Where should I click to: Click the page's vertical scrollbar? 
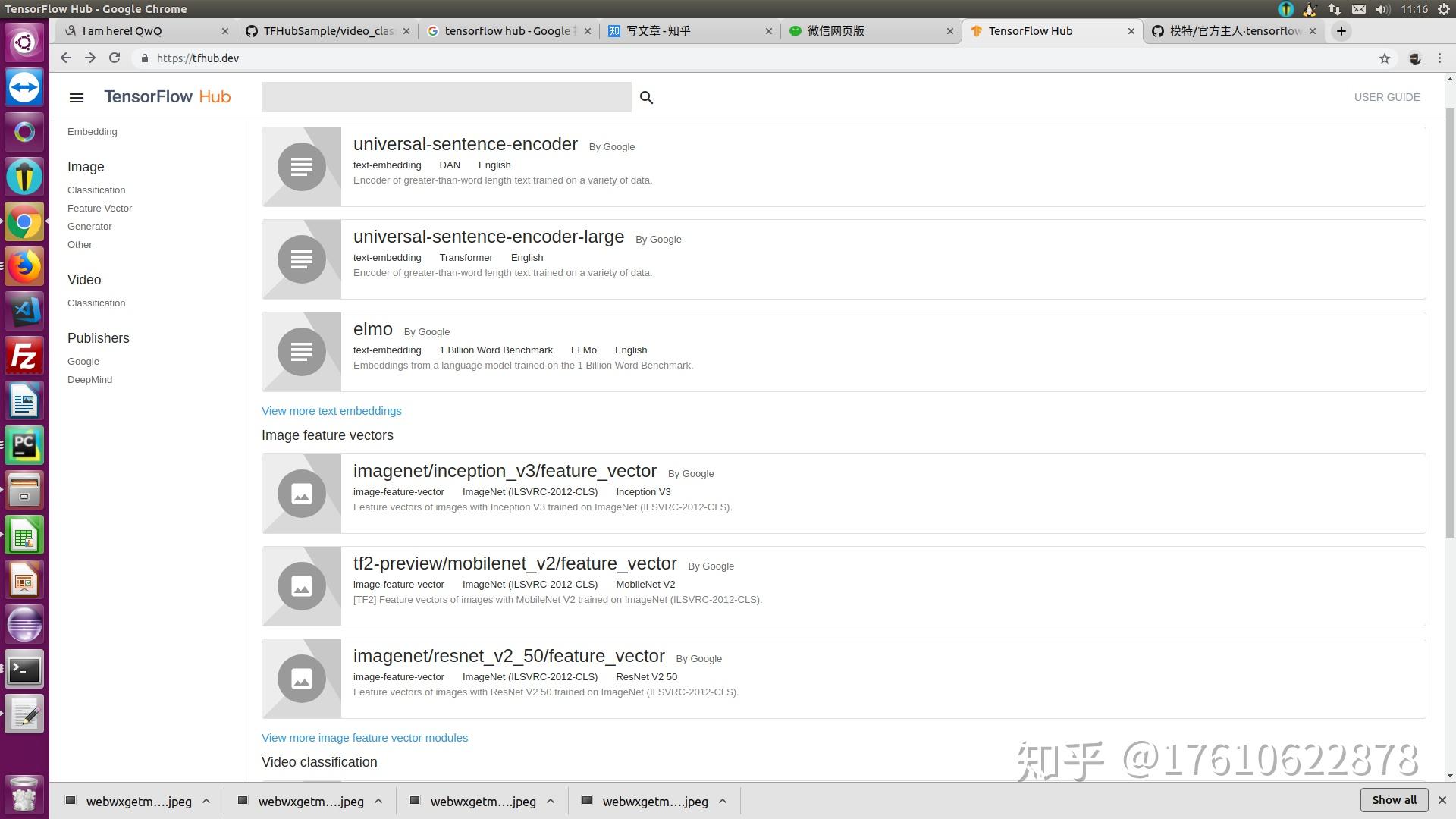click(x=1450, y=318)
